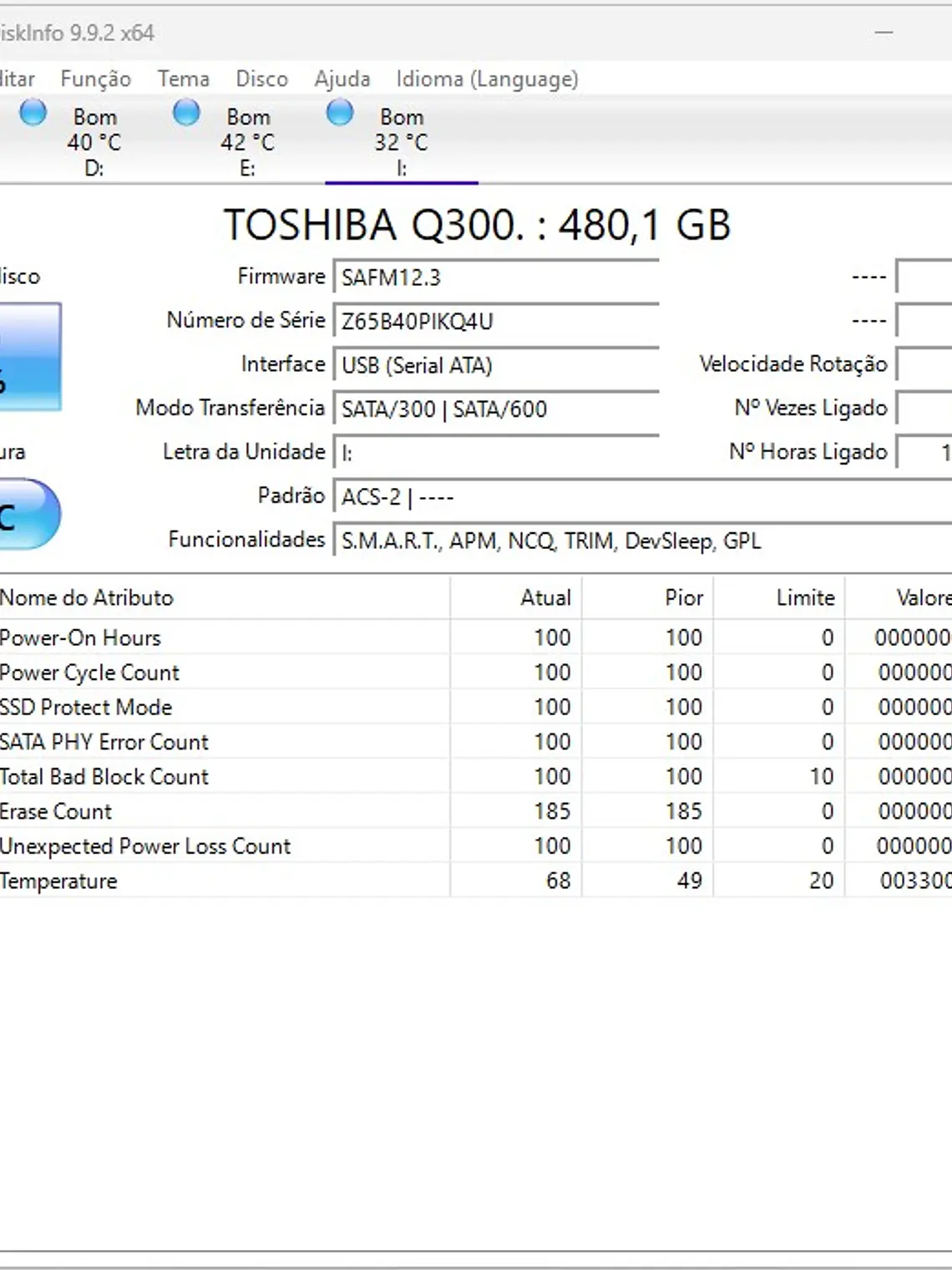Click the Velocidade Rotação value box
The width and height of the screenshot is (952, 1270).
pos(924,364)
